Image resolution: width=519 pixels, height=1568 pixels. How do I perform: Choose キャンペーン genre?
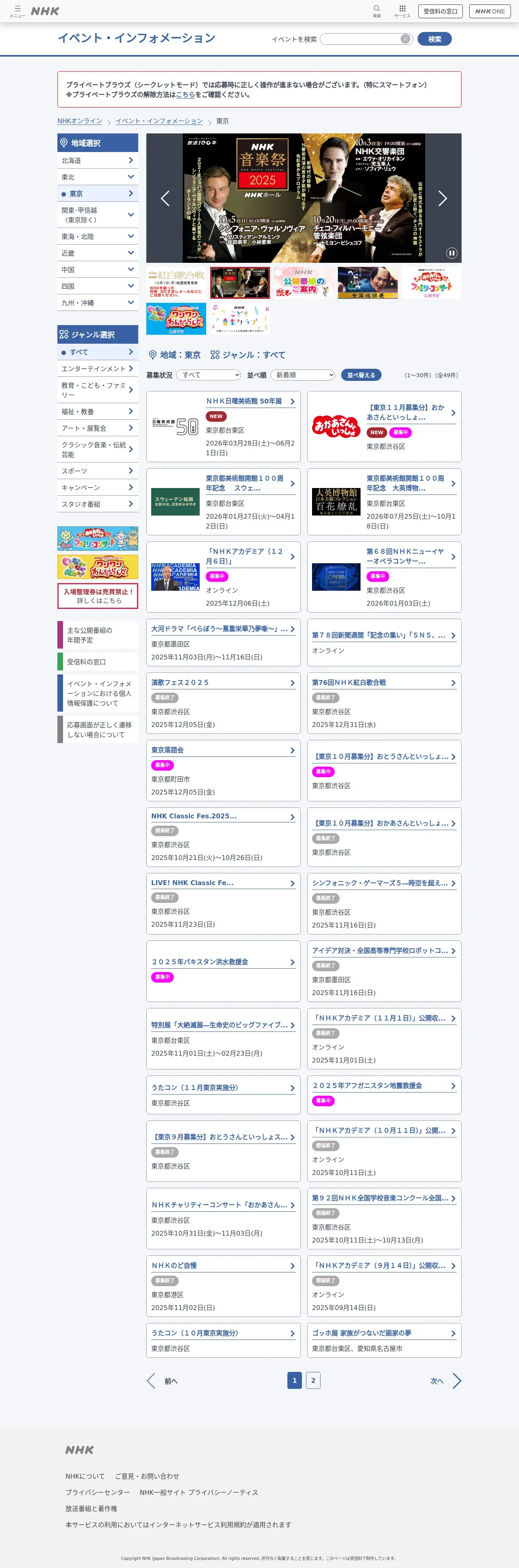click(98, 488)
